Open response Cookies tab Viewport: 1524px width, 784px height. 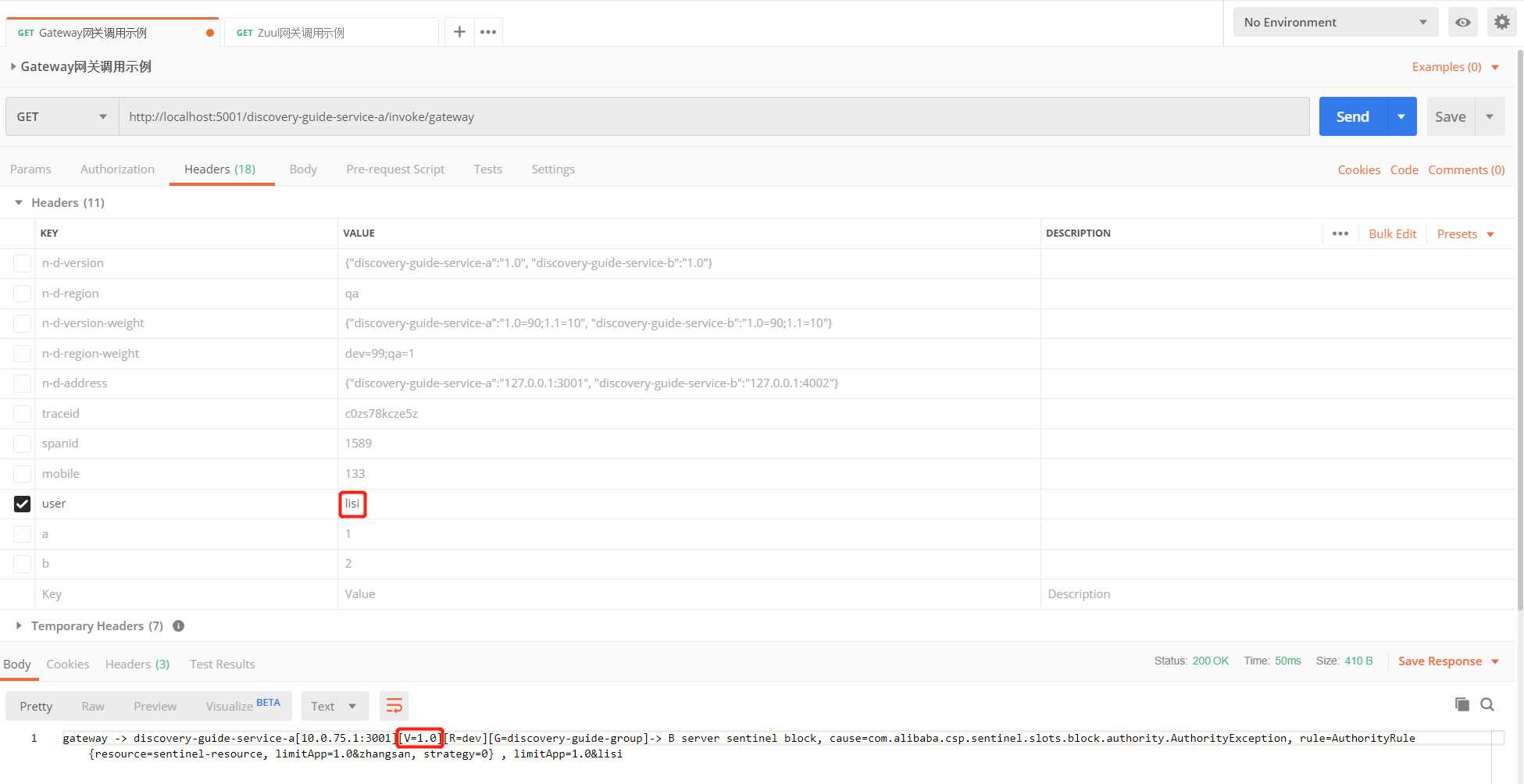(68, 664)
